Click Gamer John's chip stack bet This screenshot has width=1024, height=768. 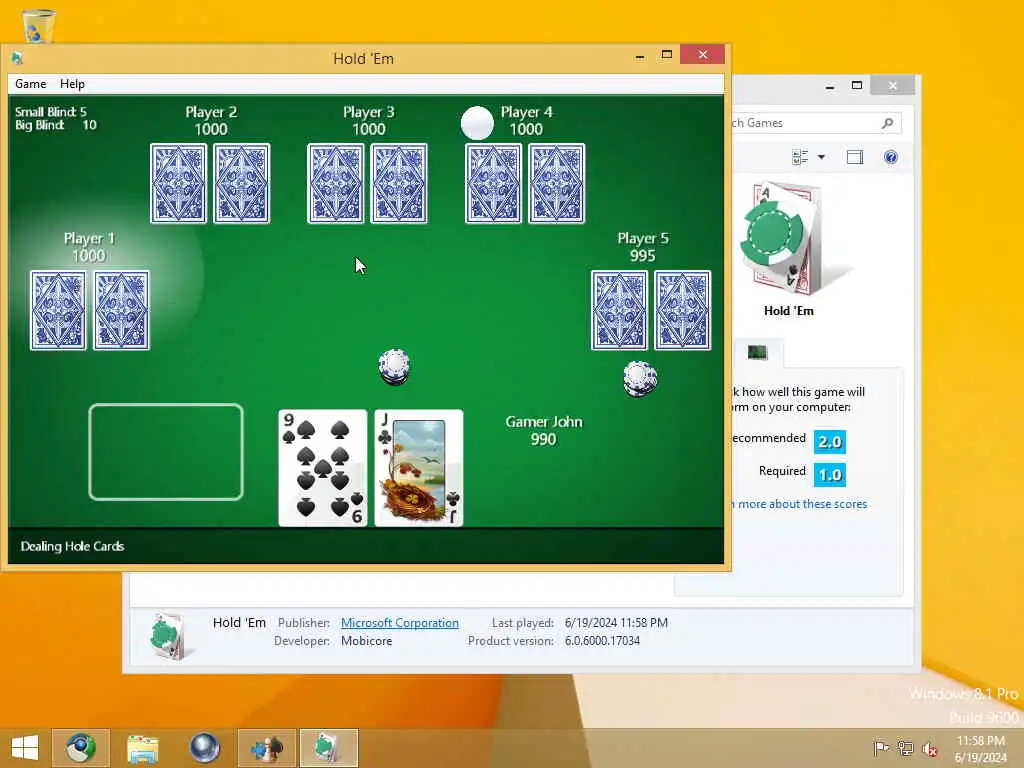pyautogui.click(x=394, y=367)
